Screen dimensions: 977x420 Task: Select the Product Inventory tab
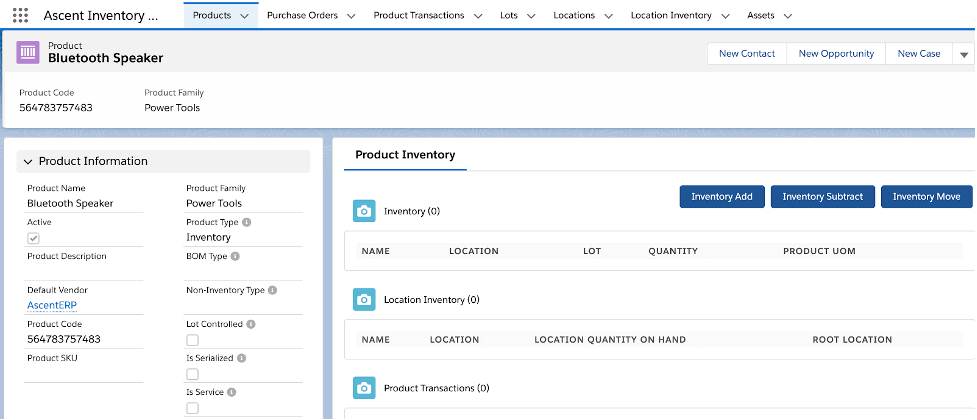405,155
